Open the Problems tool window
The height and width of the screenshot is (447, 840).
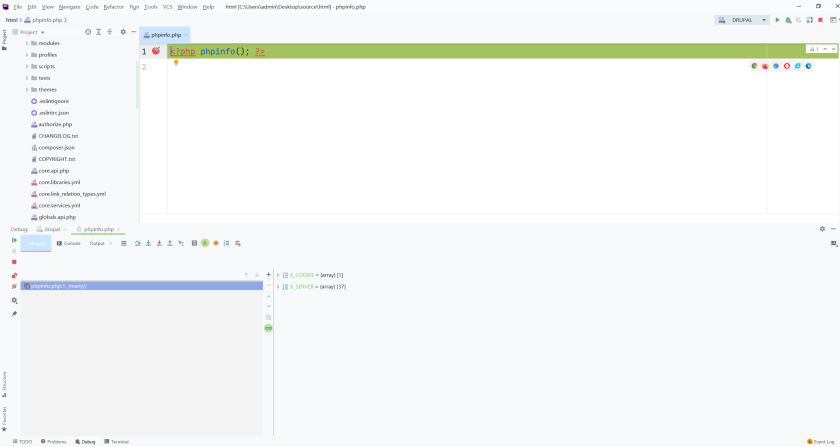click(54, 442)
